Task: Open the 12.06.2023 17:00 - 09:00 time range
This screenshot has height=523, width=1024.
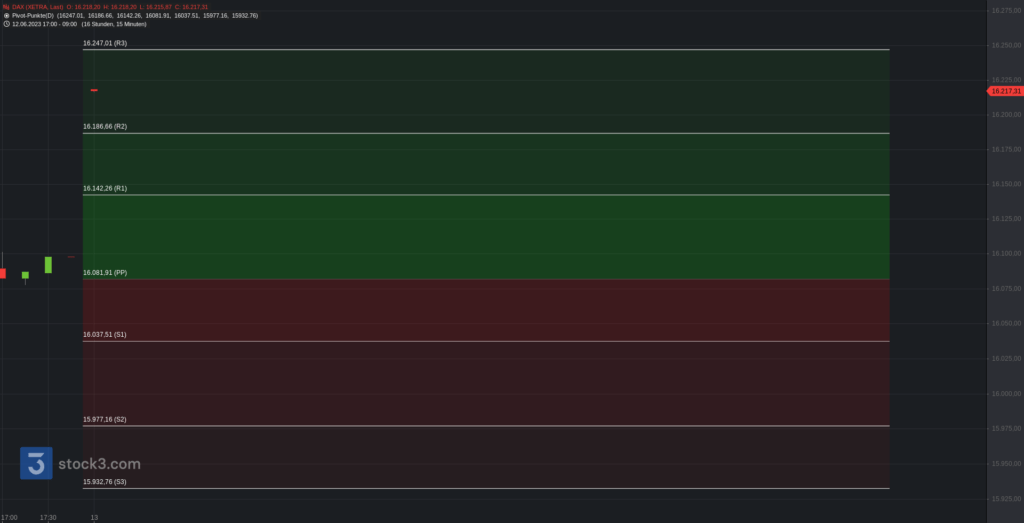Action: 44,24
